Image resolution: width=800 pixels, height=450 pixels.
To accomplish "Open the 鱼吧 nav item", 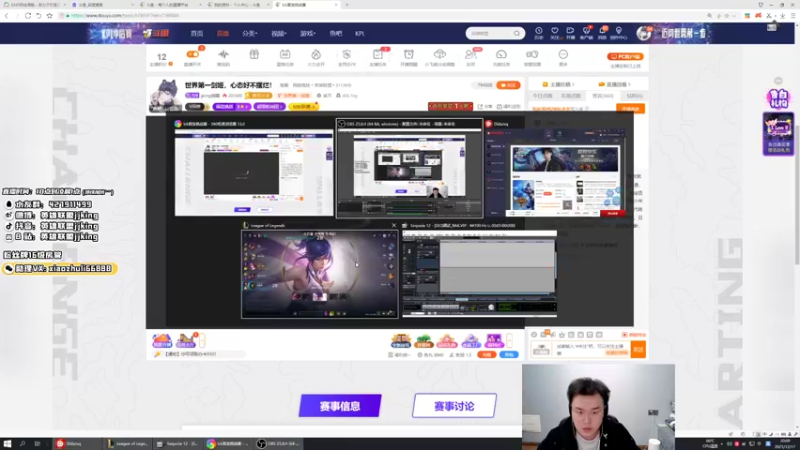I will point(335,33).
